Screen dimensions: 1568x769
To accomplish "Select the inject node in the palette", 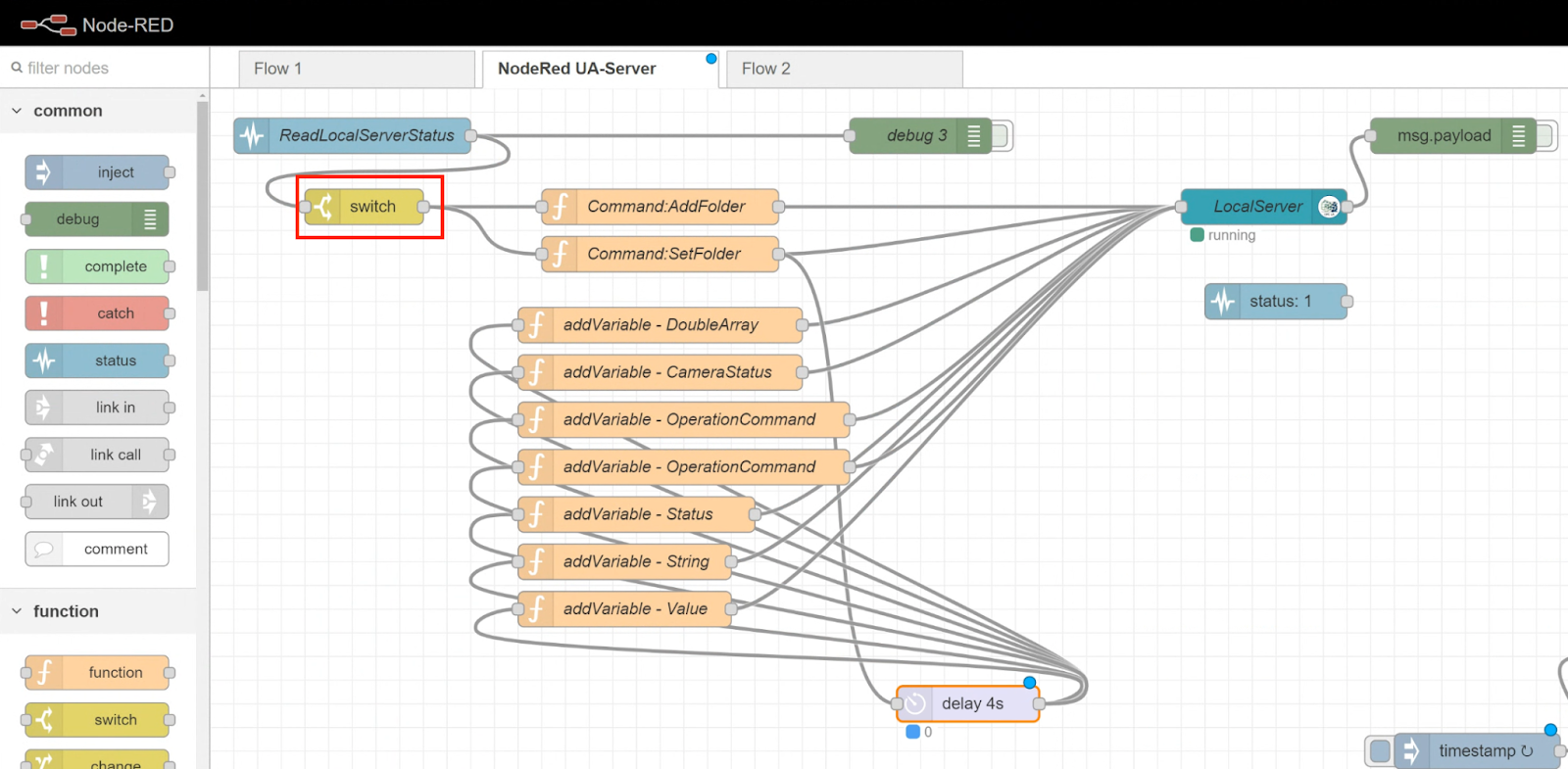I will pos(97,172).
